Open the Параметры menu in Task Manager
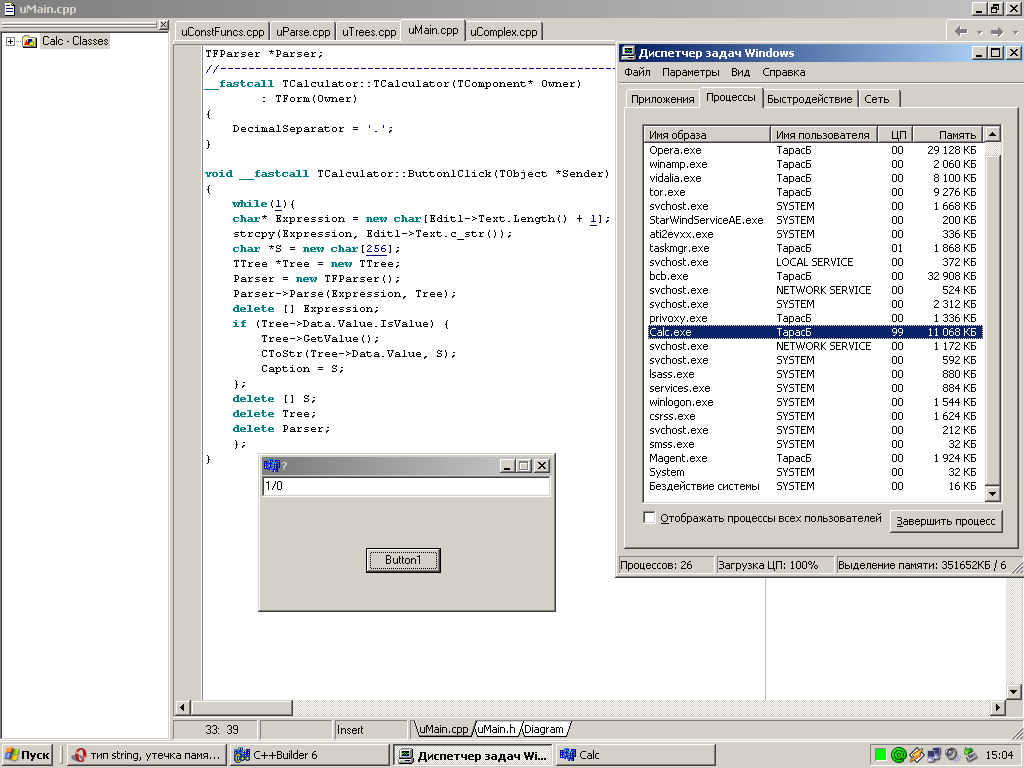 tap(690, 72)
